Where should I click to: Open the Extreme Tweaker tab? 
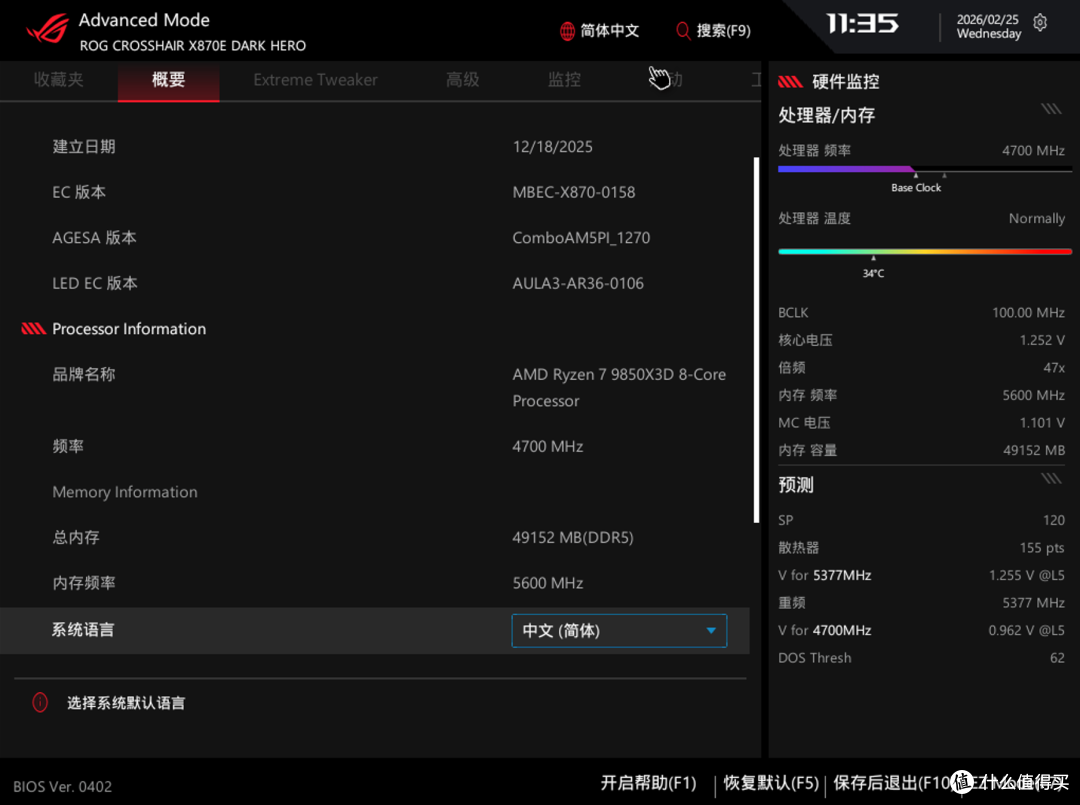tap(315, 80)
